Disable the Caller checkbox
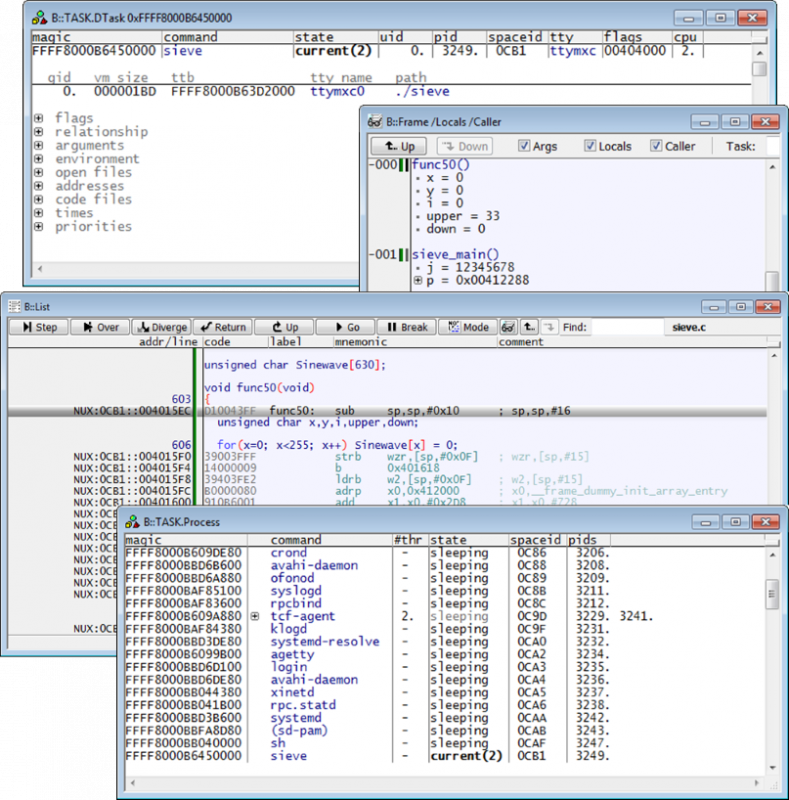 tap(656, 146)
